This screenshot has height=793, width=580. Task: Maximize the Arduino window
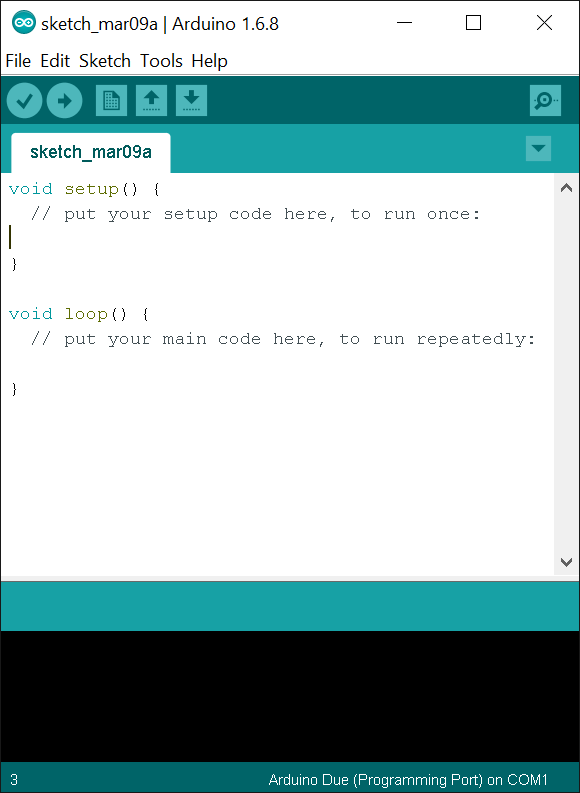coord(473,23)
